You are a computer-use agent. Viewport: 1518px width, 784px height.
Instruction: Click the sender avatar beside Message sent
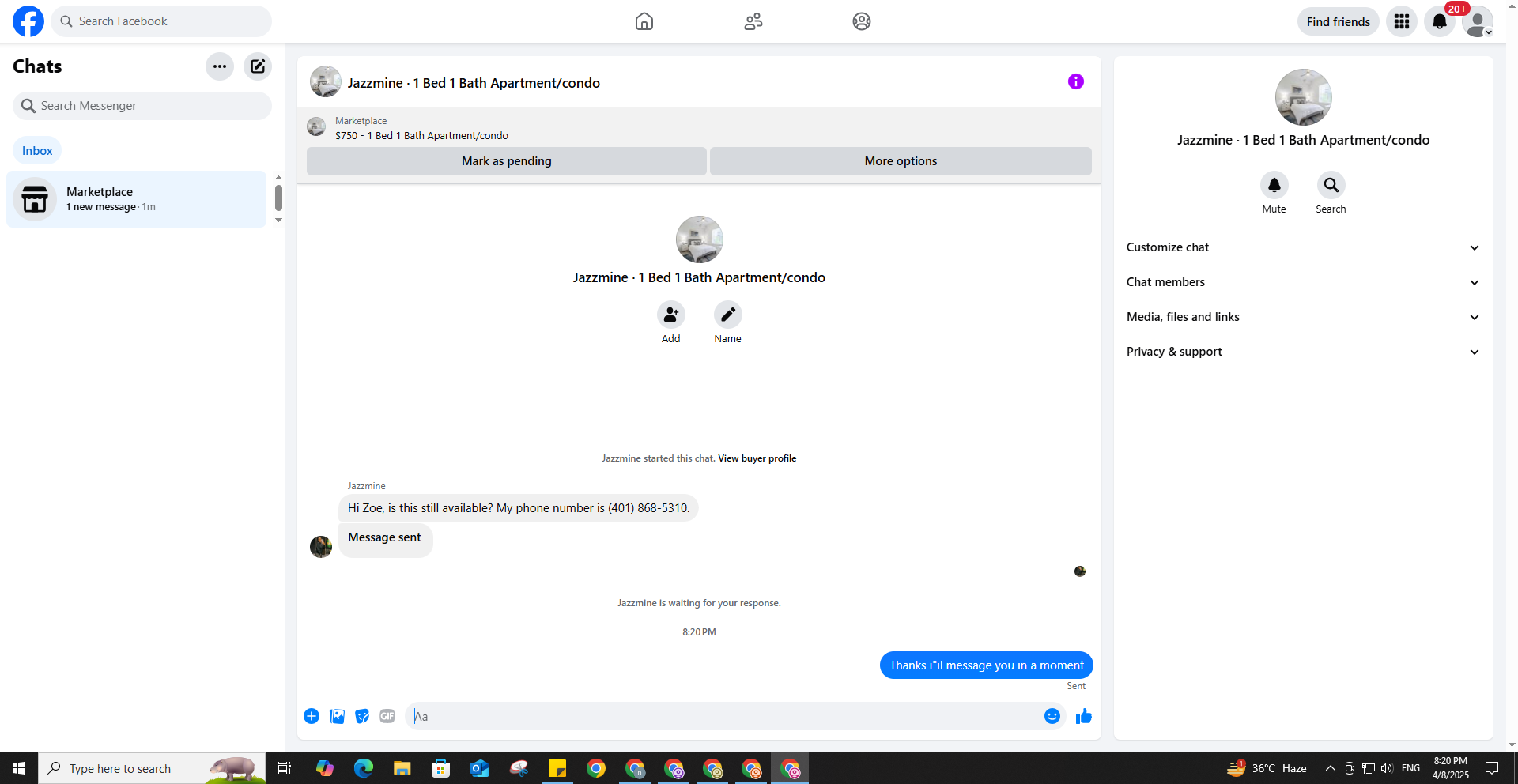click(321, 546)
